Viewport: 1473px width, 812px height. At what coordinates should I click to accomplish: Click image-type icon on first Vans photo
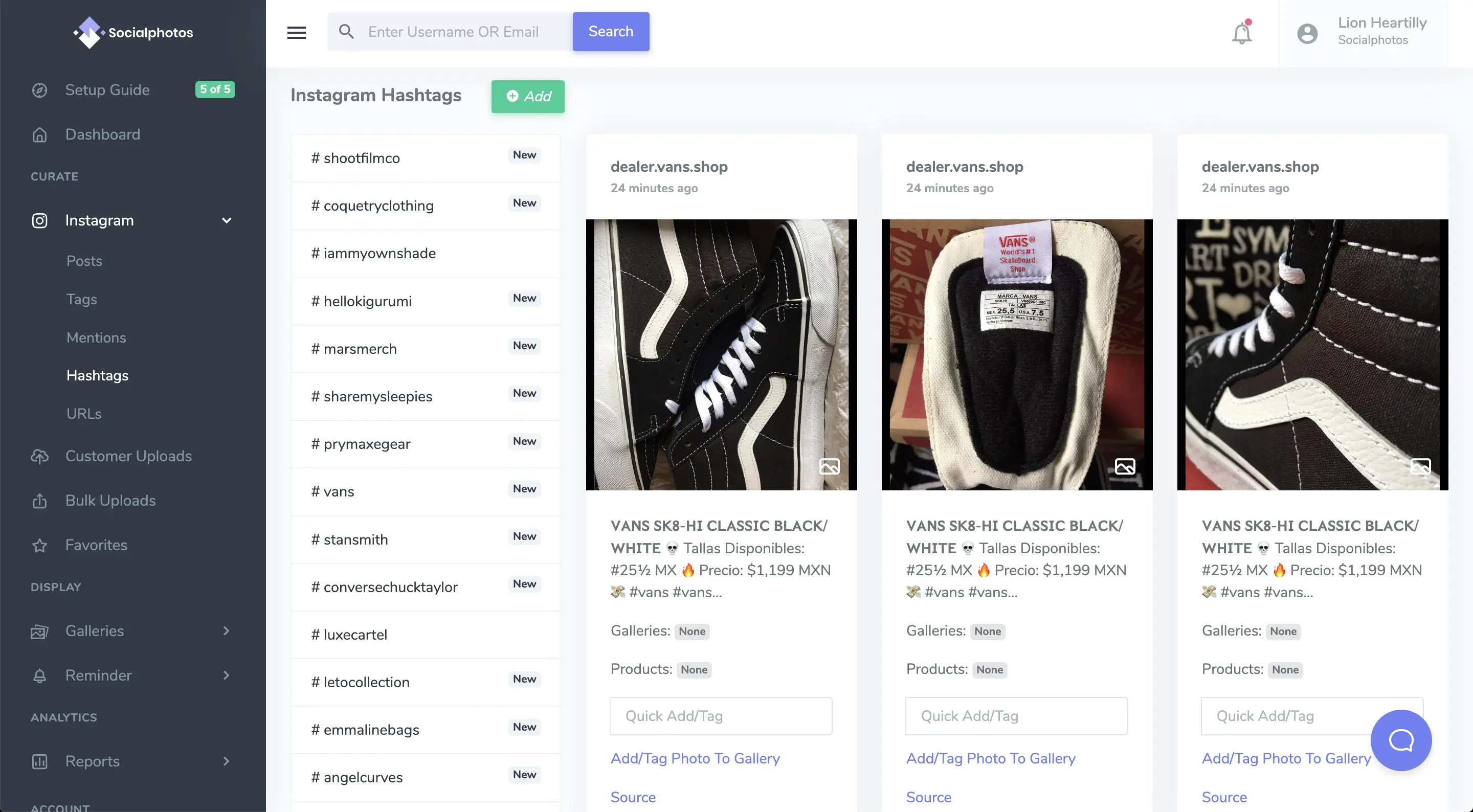(829, 467)
